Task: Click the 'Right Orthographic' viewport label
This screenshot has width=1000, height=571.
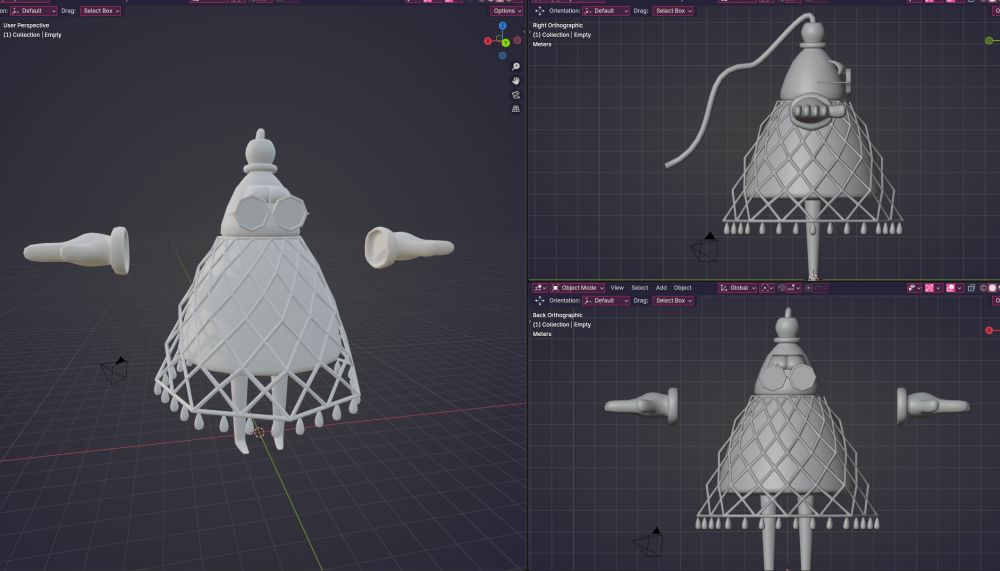Action: [x=557, y=26]
